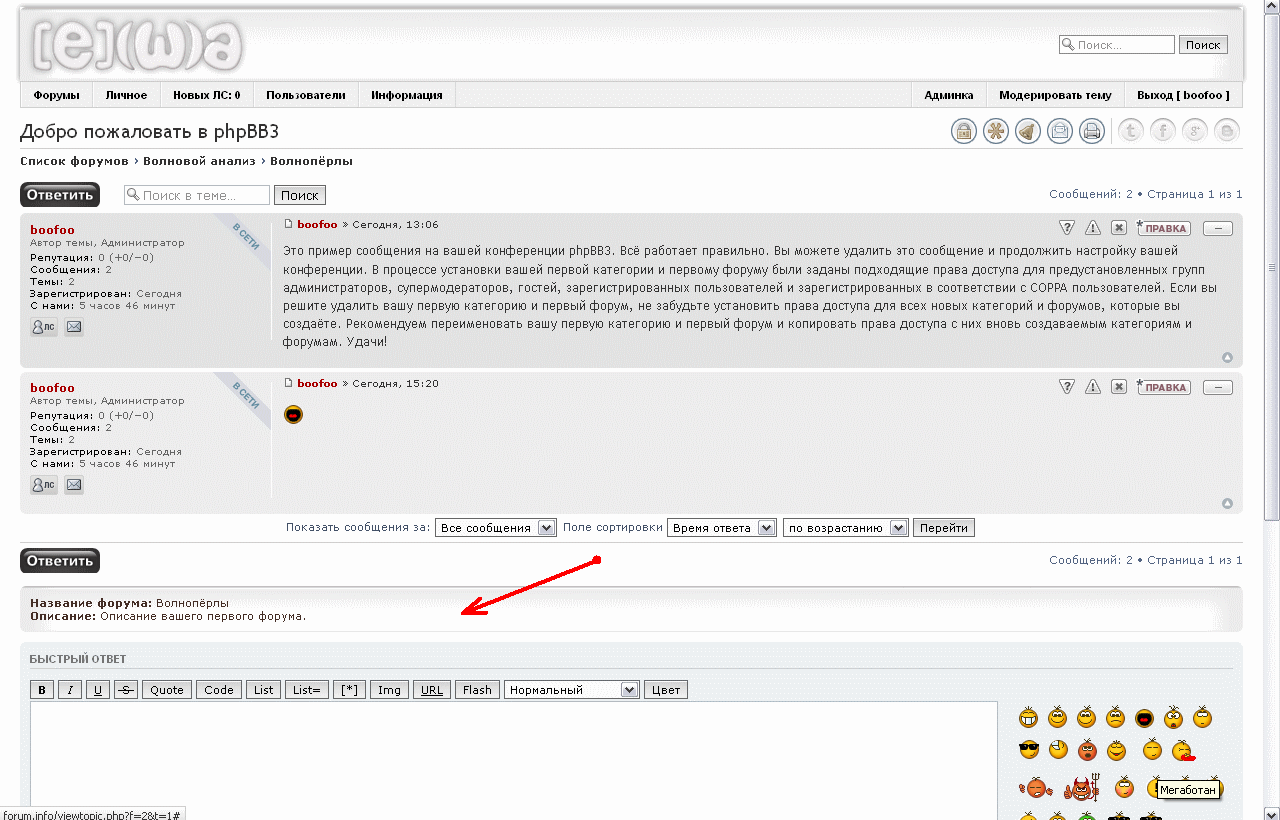Insert the sunglasses smiley
The width and height of the screenshot is (1280, 820).
[x=1029, y=750]
